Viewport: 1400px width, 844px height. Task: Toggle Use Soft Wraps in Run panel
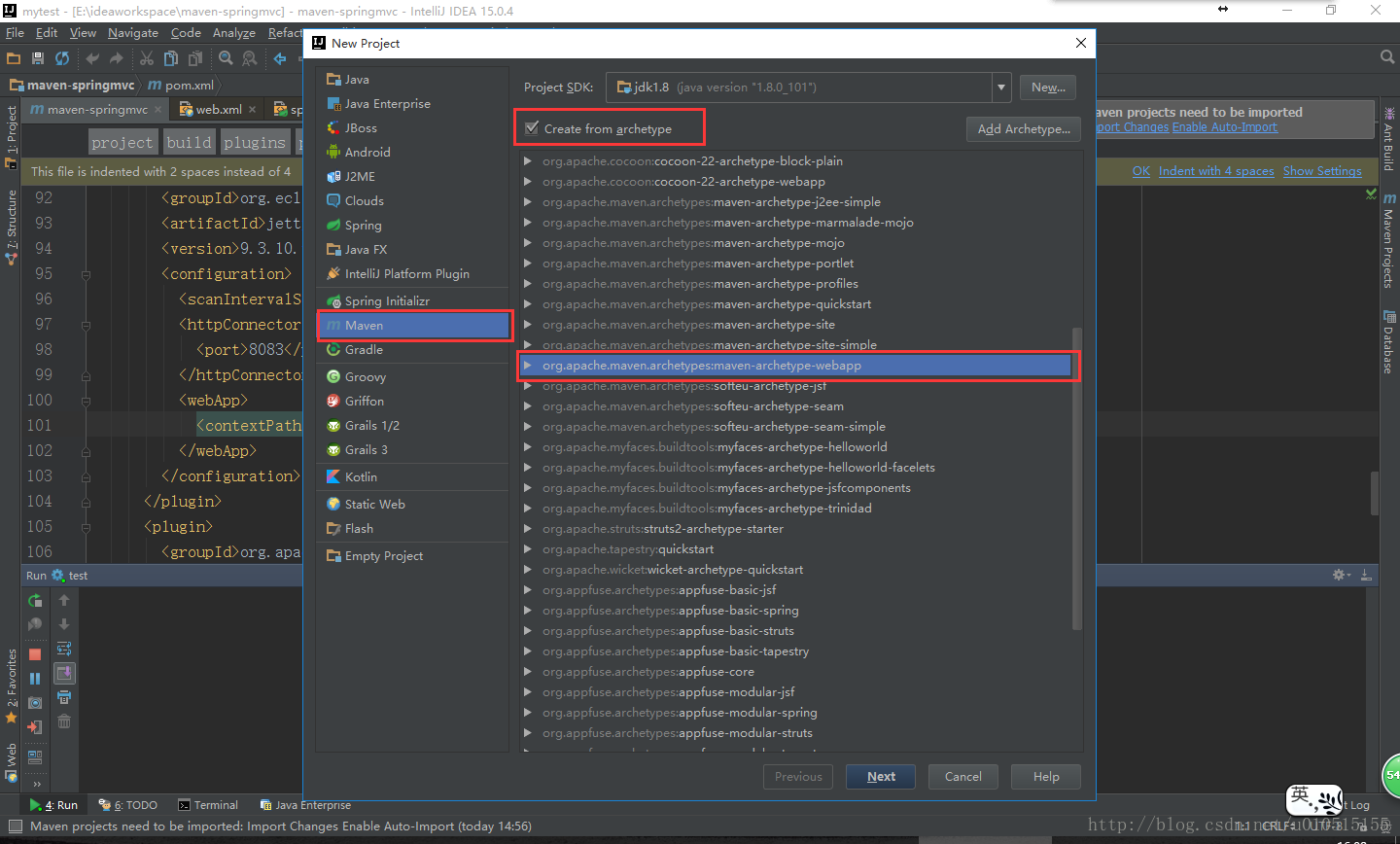tap(64, 649)
